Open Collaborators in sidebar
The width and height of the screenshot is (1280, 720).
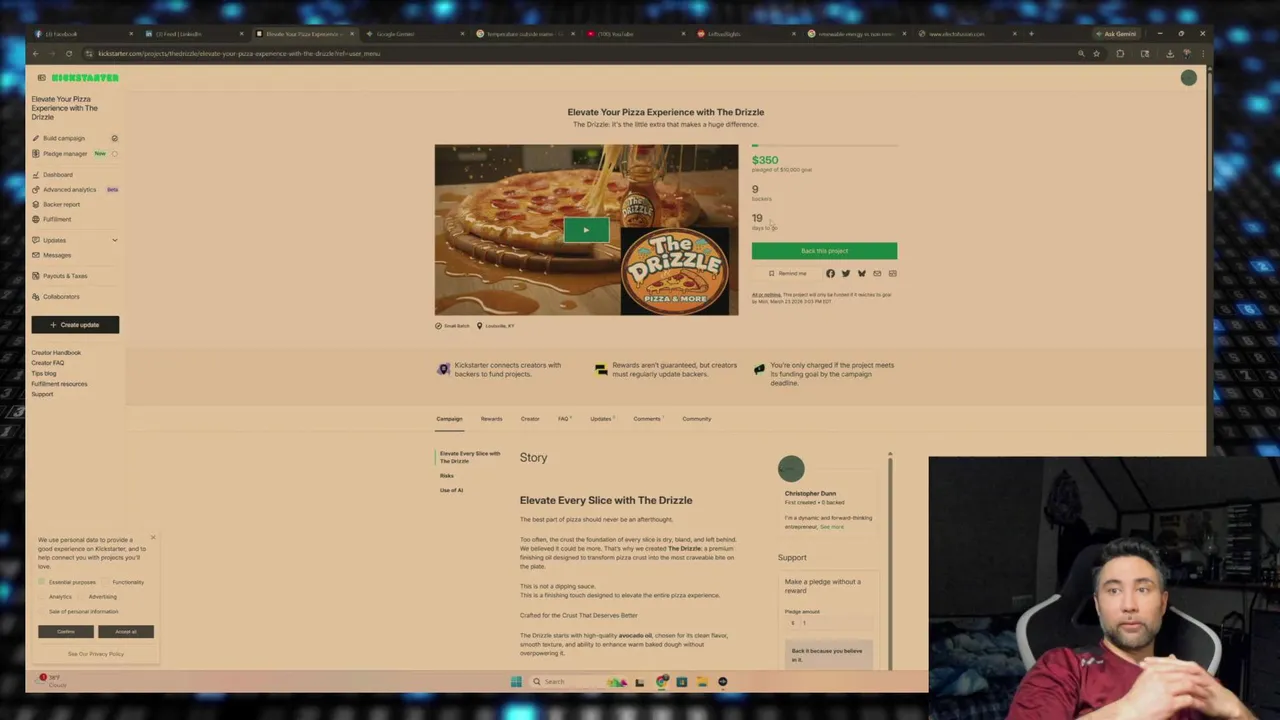pyautogui.click(x=61, y=297)
